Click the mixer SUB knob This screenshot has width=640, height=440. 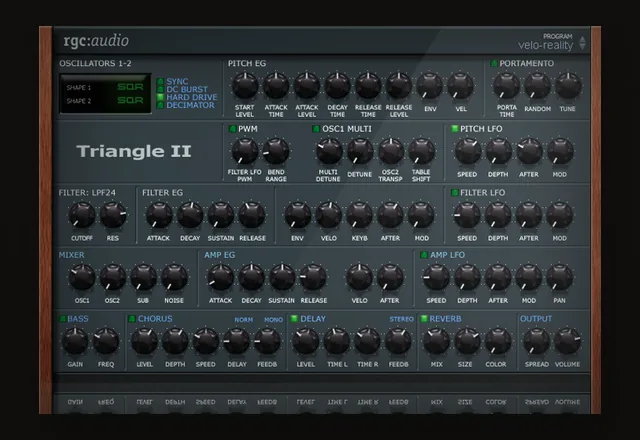tap(143, 278)
